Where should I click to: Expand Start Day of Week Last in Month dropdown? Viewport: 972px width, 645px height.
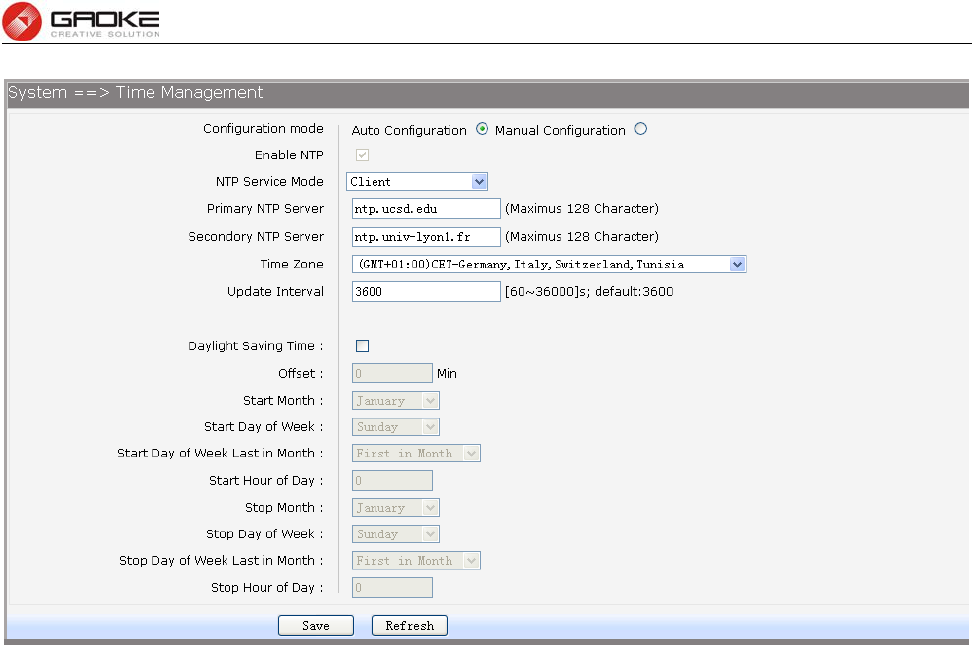[416, 453]
